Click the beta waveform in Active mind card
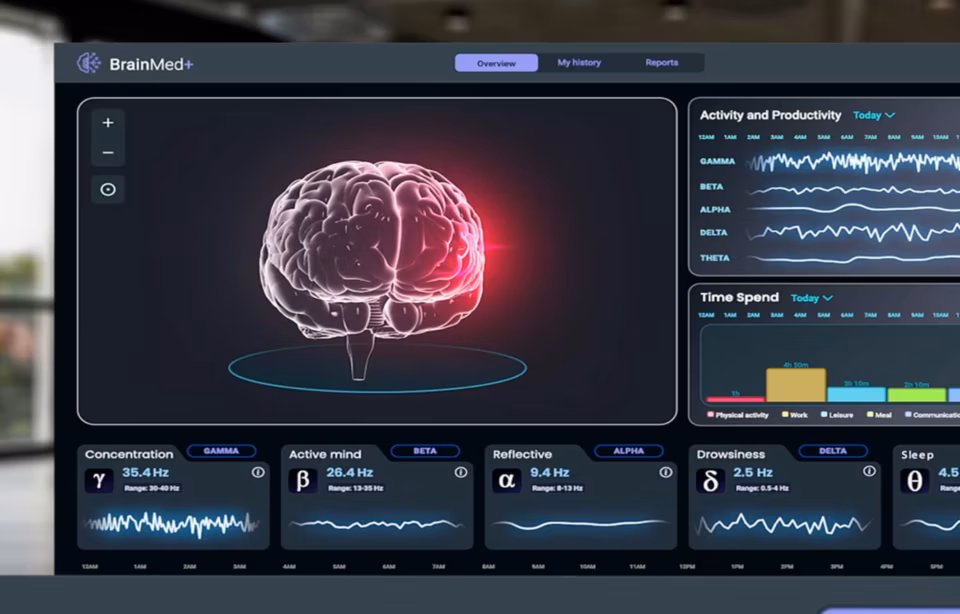 coord(377,525)
